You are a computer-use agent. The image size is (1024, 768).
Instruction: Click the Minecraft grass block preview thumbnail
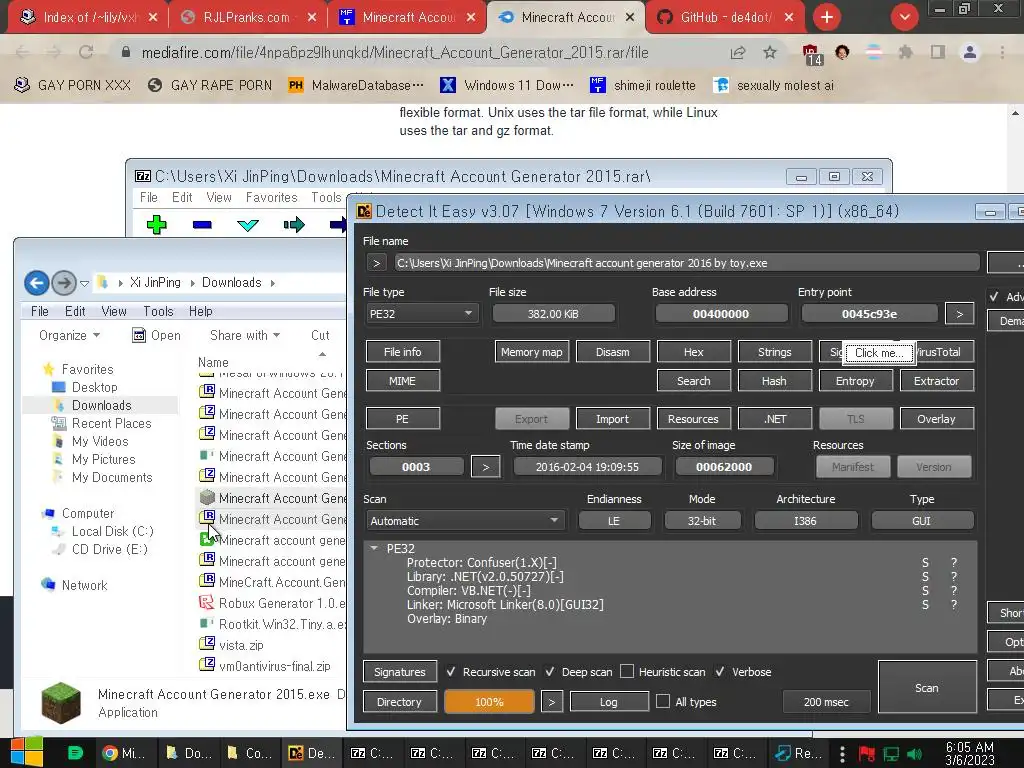point(61,703)
